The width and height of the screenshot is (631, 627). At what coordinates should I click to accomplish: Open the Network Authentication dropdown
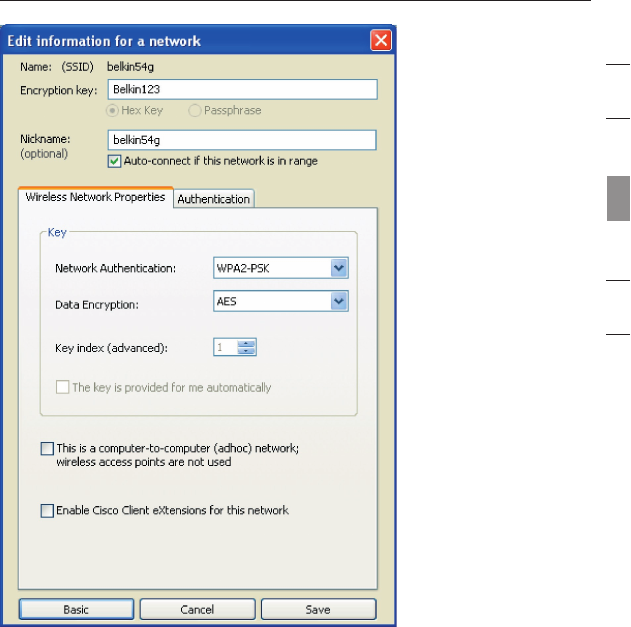[x=339, y=268]
